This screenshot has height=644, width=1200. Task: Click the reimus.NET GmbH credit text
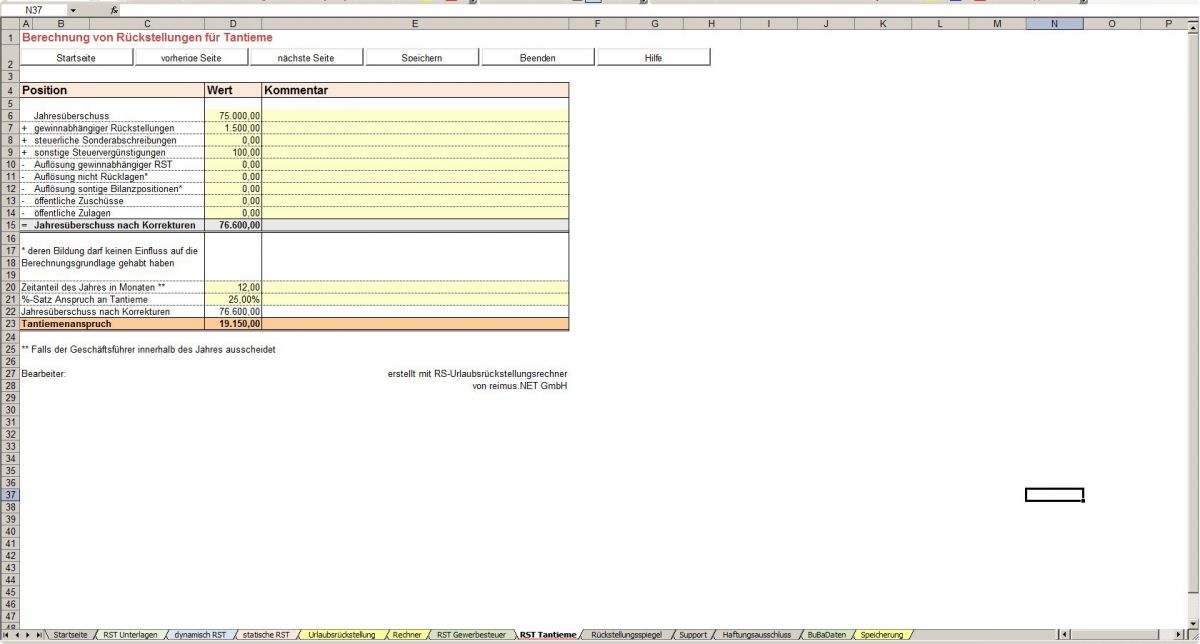point(520,386)
